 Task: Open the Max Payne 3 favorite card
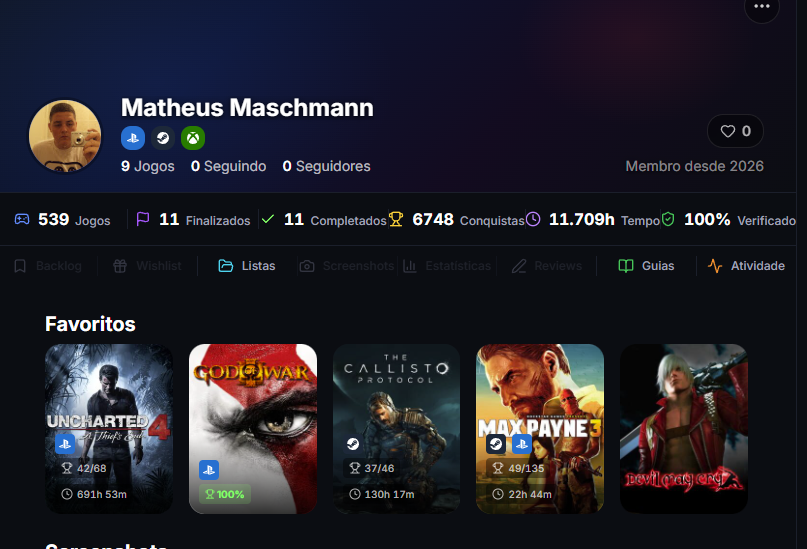tap(540, 429)
